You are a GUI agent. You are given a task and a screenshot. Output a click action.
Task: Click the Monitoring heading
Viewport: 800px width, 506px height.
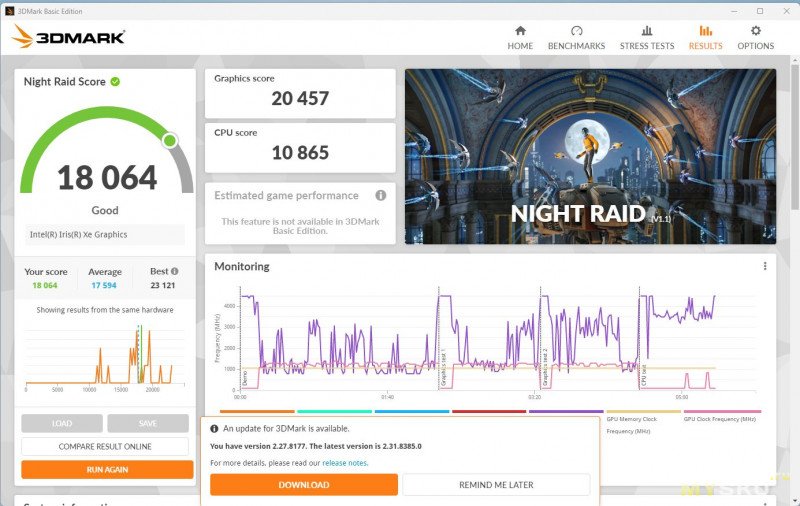click(242, 266)
